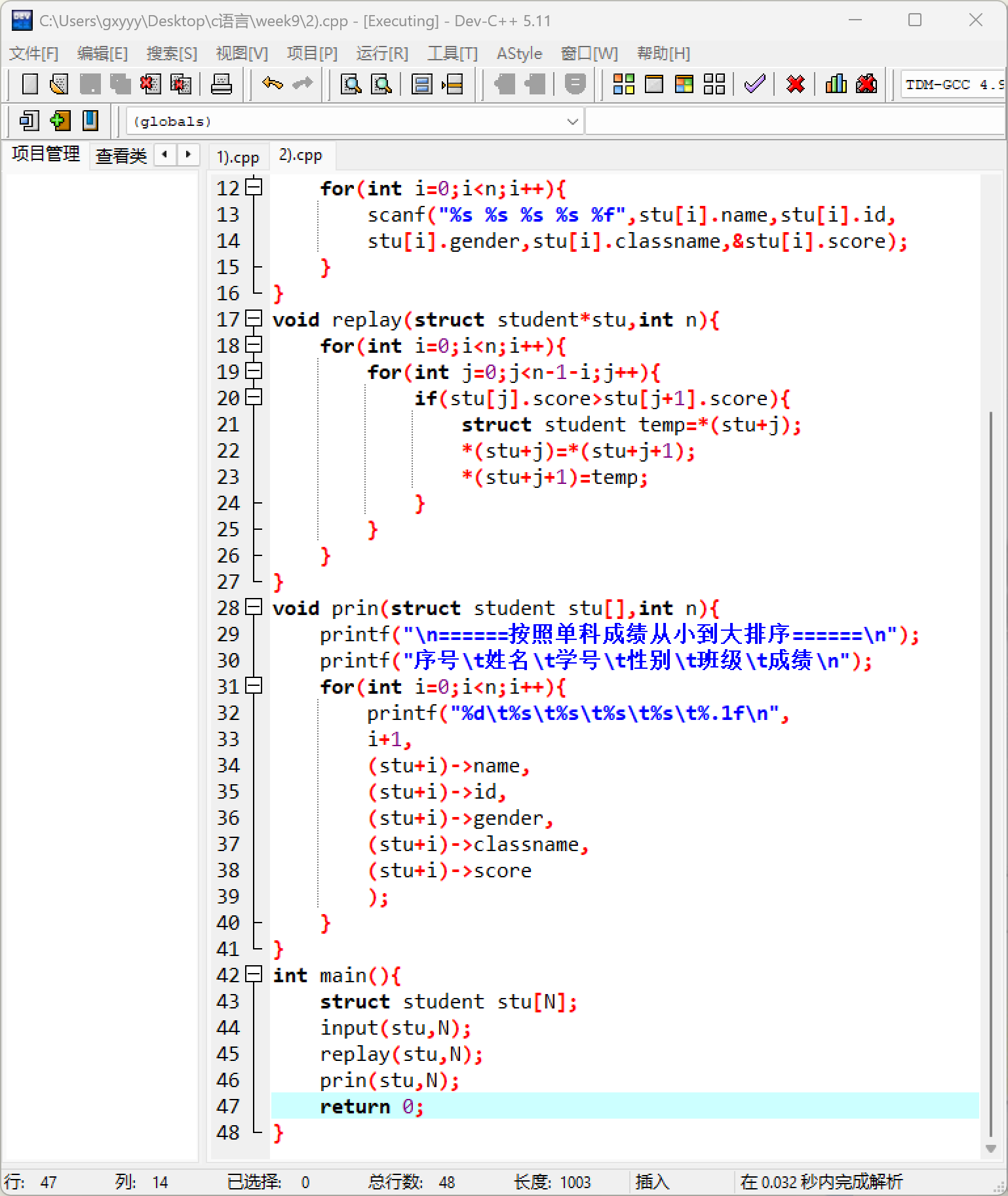This screenshot has height=1196, width=1008.
Task: Click the empty member function combo box
Action: [x=794, y=121]
